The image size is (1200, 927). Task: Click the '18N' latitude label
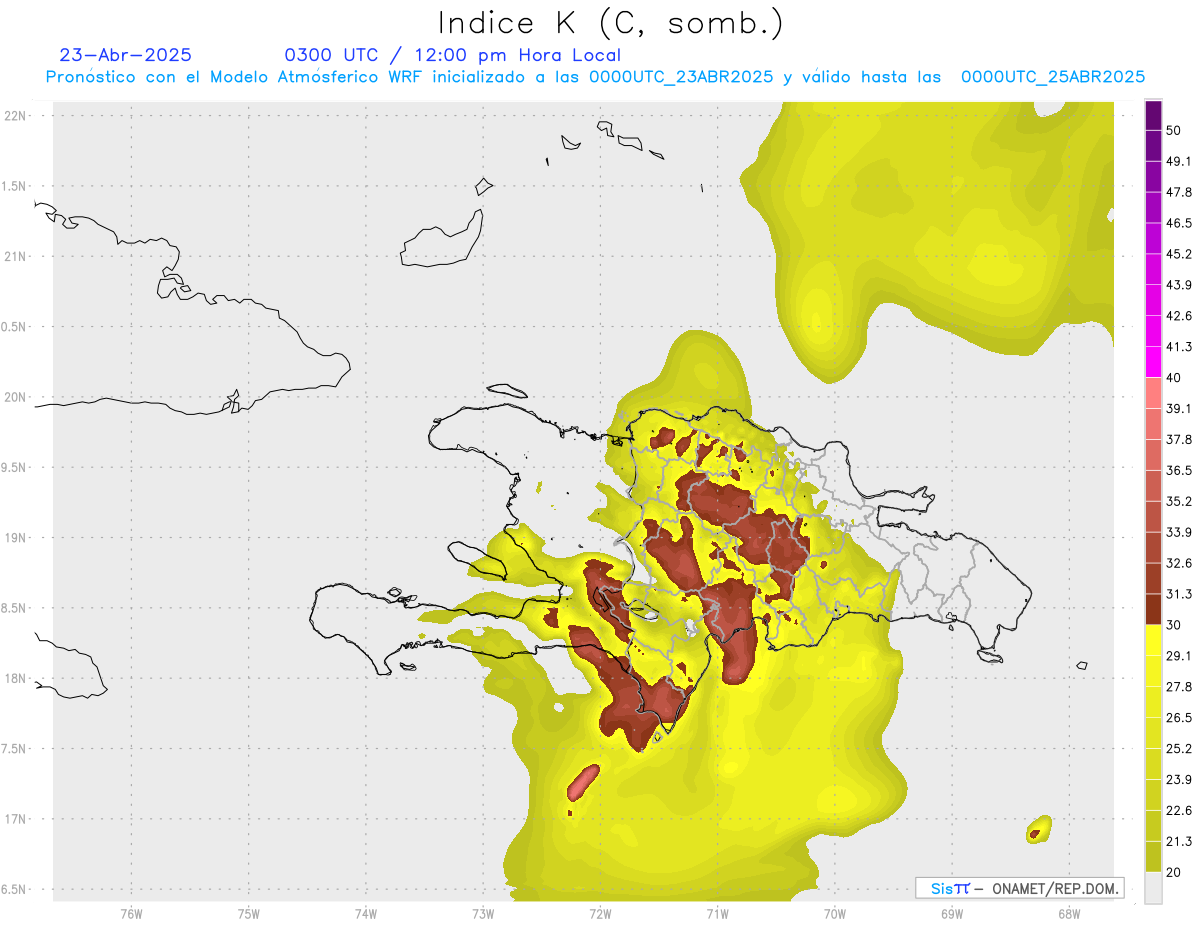click(x=16, y=678)
